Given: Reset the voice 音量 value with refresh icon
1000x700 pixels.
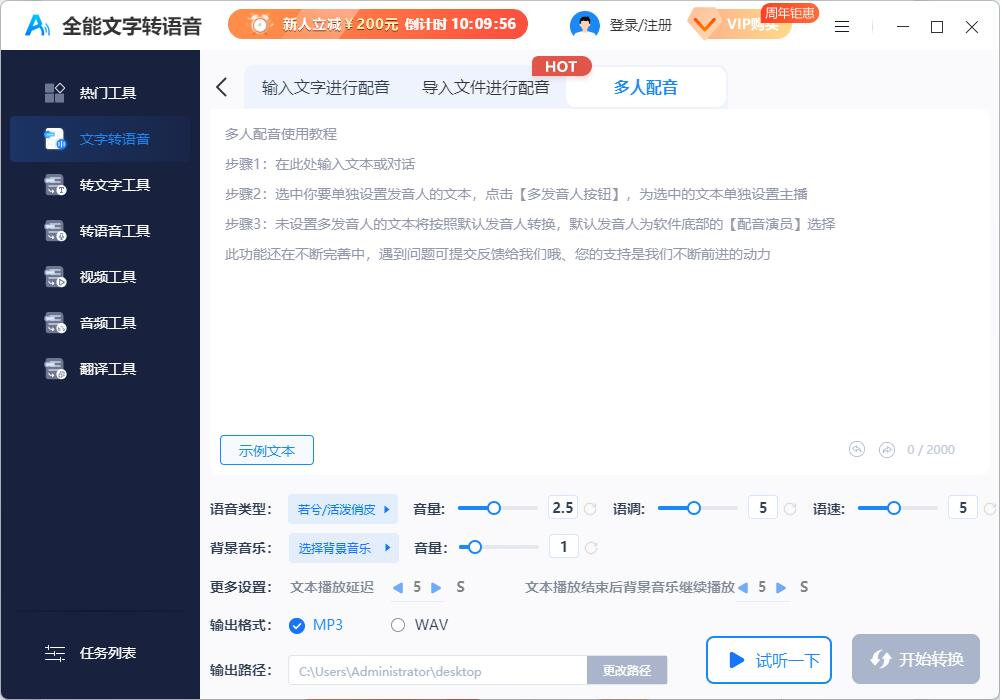Looking at the screenshot, I should pyautogui.click(x=591, y=509).
